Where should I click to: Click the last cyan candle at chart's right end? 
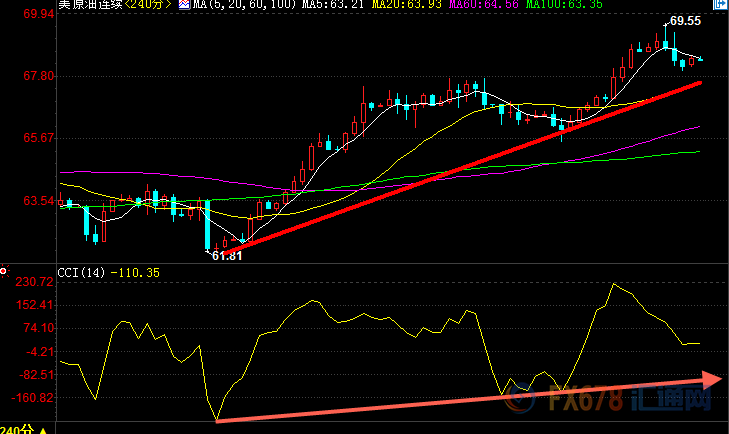pyautogui.click(x=700, y=59)
